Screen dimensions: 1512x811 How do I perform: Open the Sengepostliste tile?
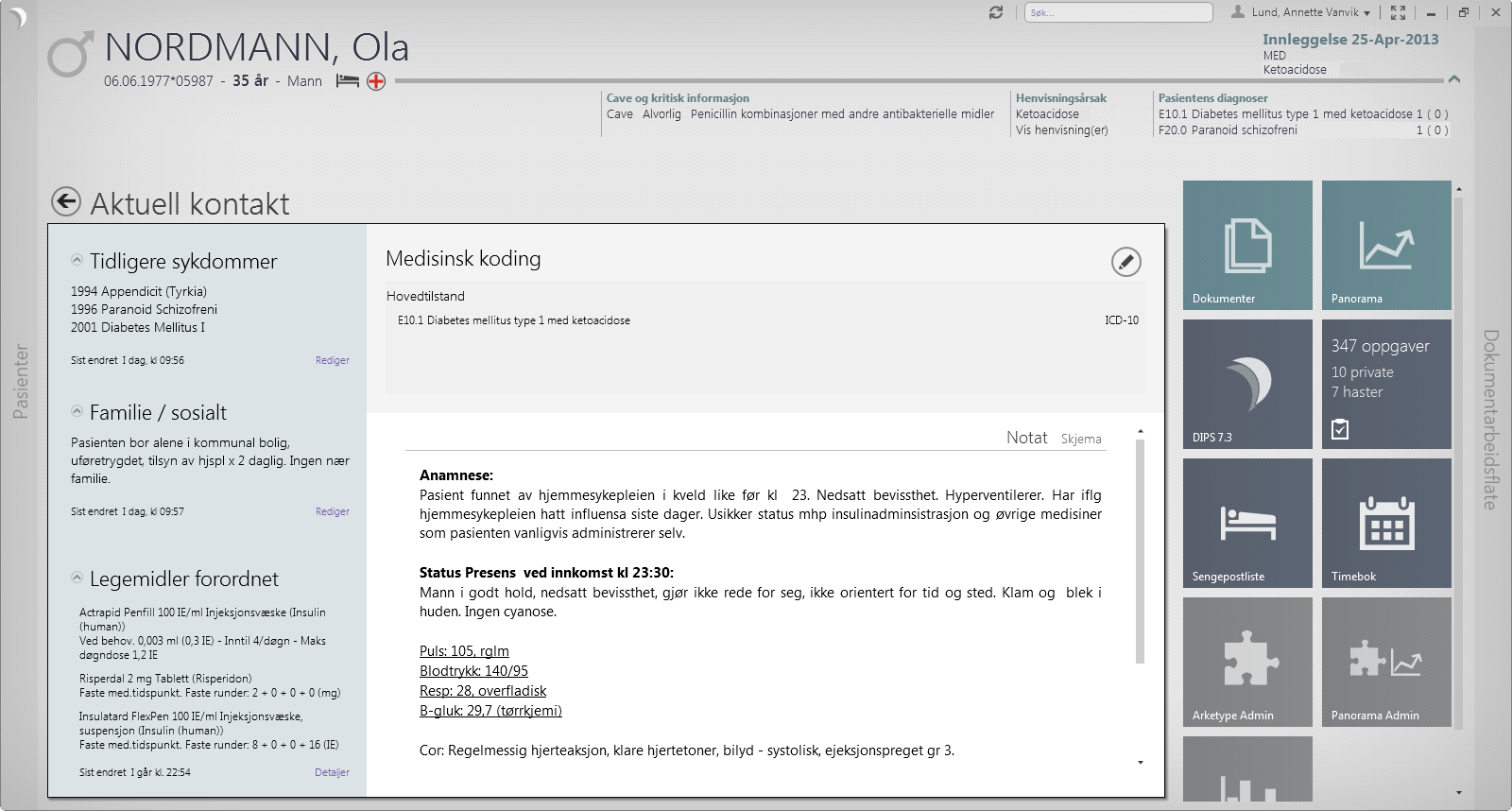pos(1247,523)
